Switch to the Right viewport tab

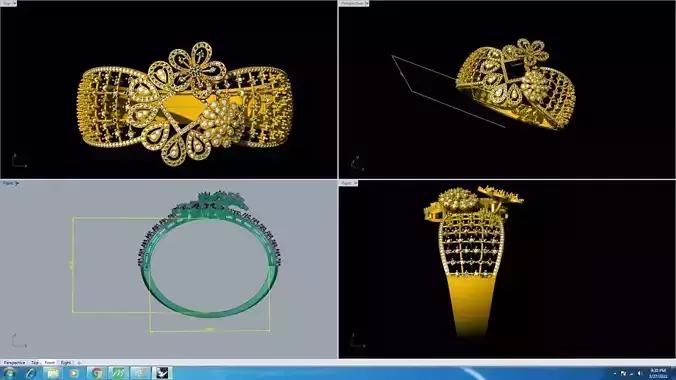pyautogui.click(x=66, y=363)
